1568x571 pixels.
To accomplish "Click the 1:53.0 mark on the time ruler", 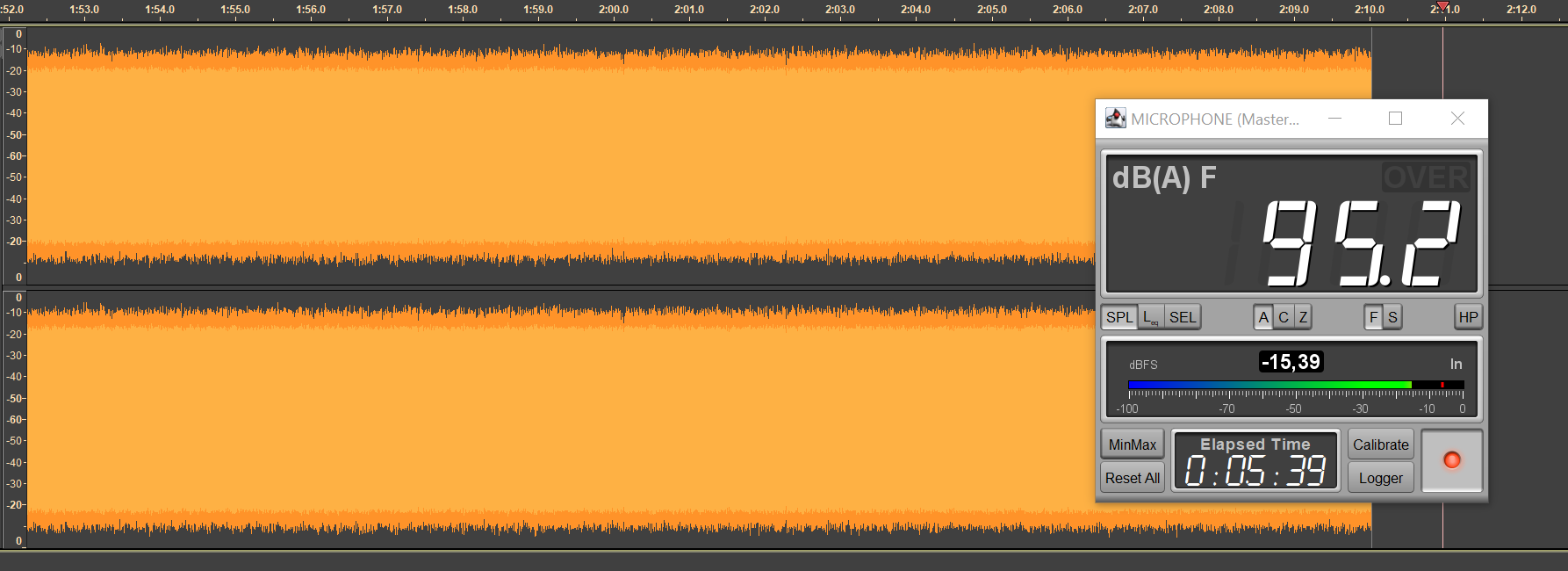I will [84, 10].
